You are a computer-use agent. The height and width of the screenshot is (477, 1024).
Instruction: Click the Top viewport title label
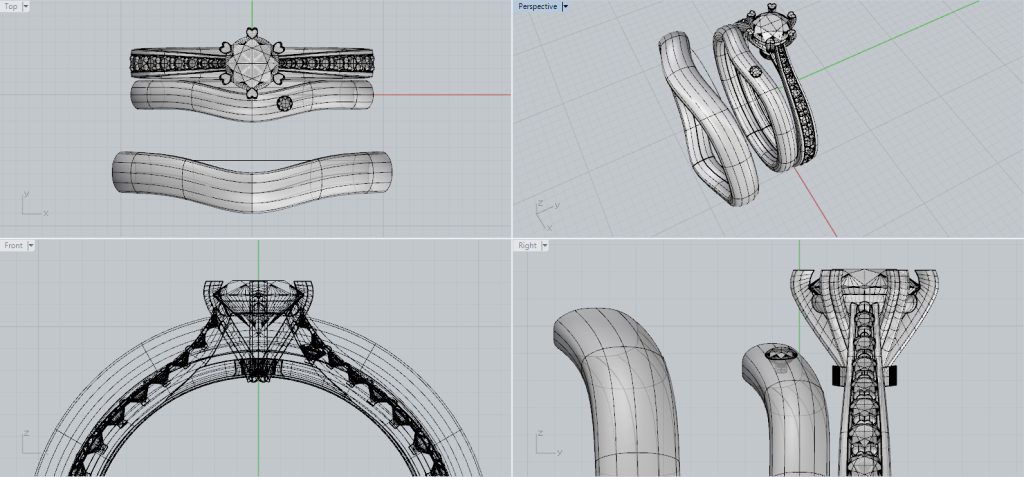(11, 7)
